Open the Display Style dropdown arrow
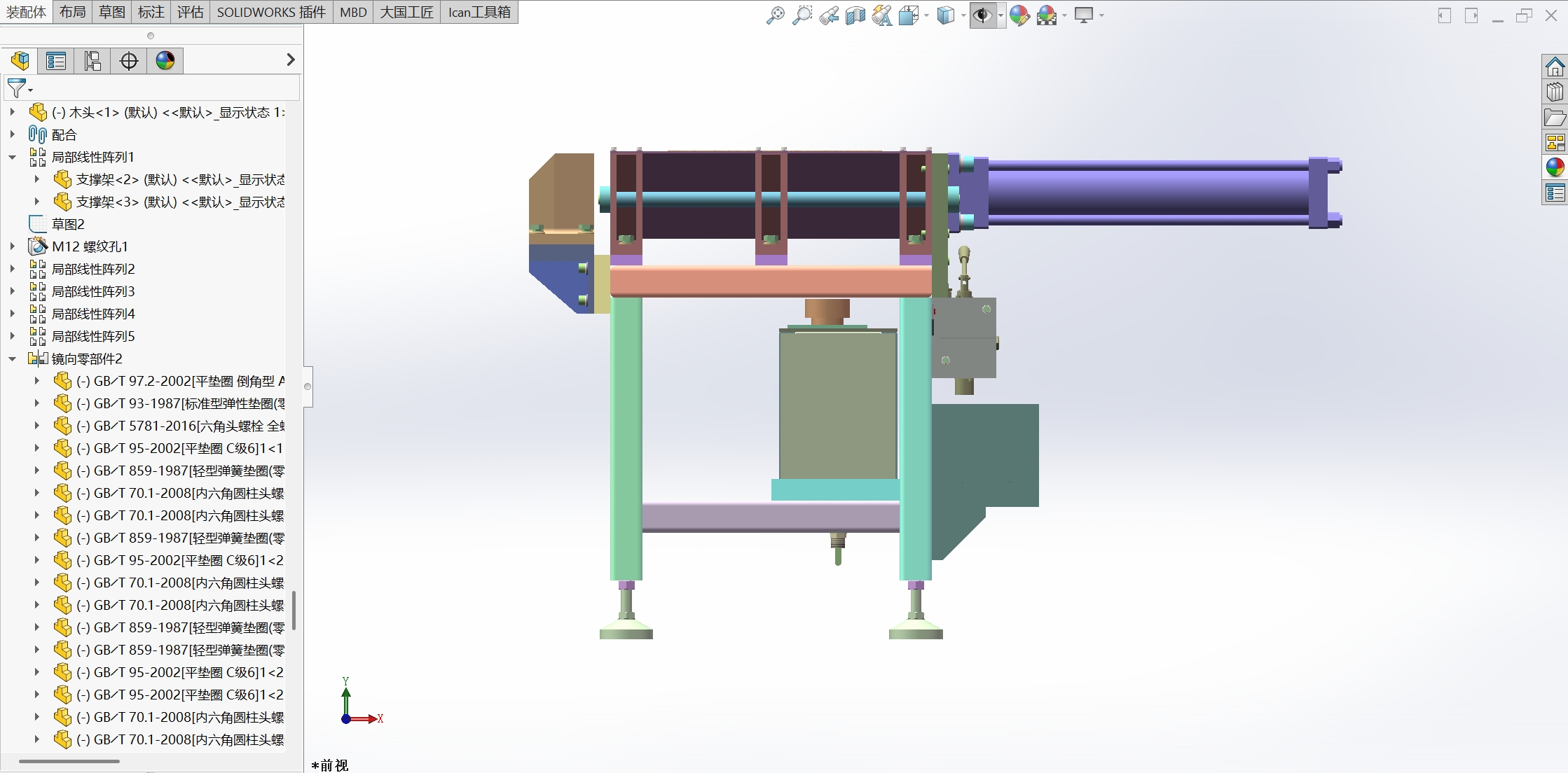Viewport: 1568px width, 773px height. click(963, 15)
